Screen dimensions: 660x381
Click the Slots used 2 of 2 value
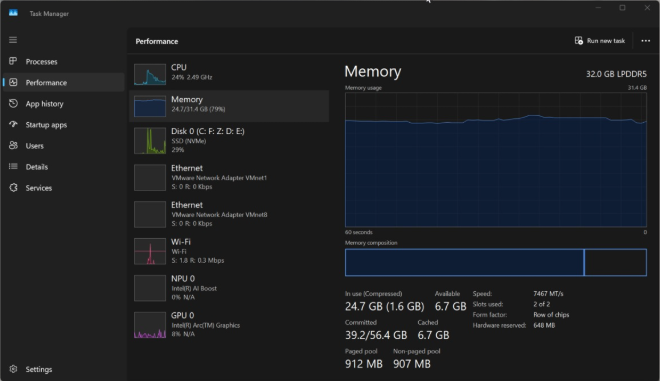pos(541,304)
